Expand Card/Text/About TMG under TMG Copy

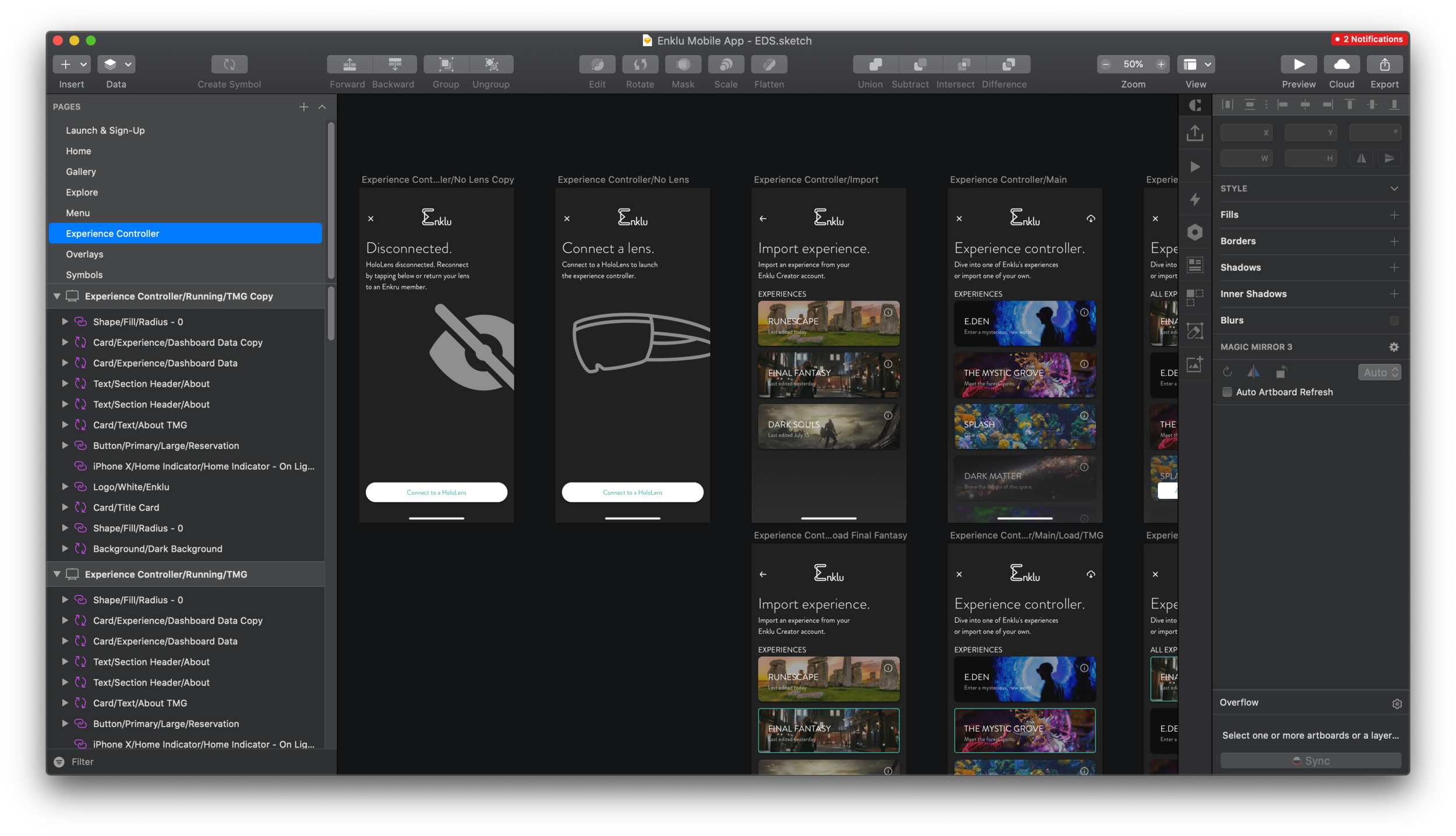pyautogui.click(x=65, y=425)
